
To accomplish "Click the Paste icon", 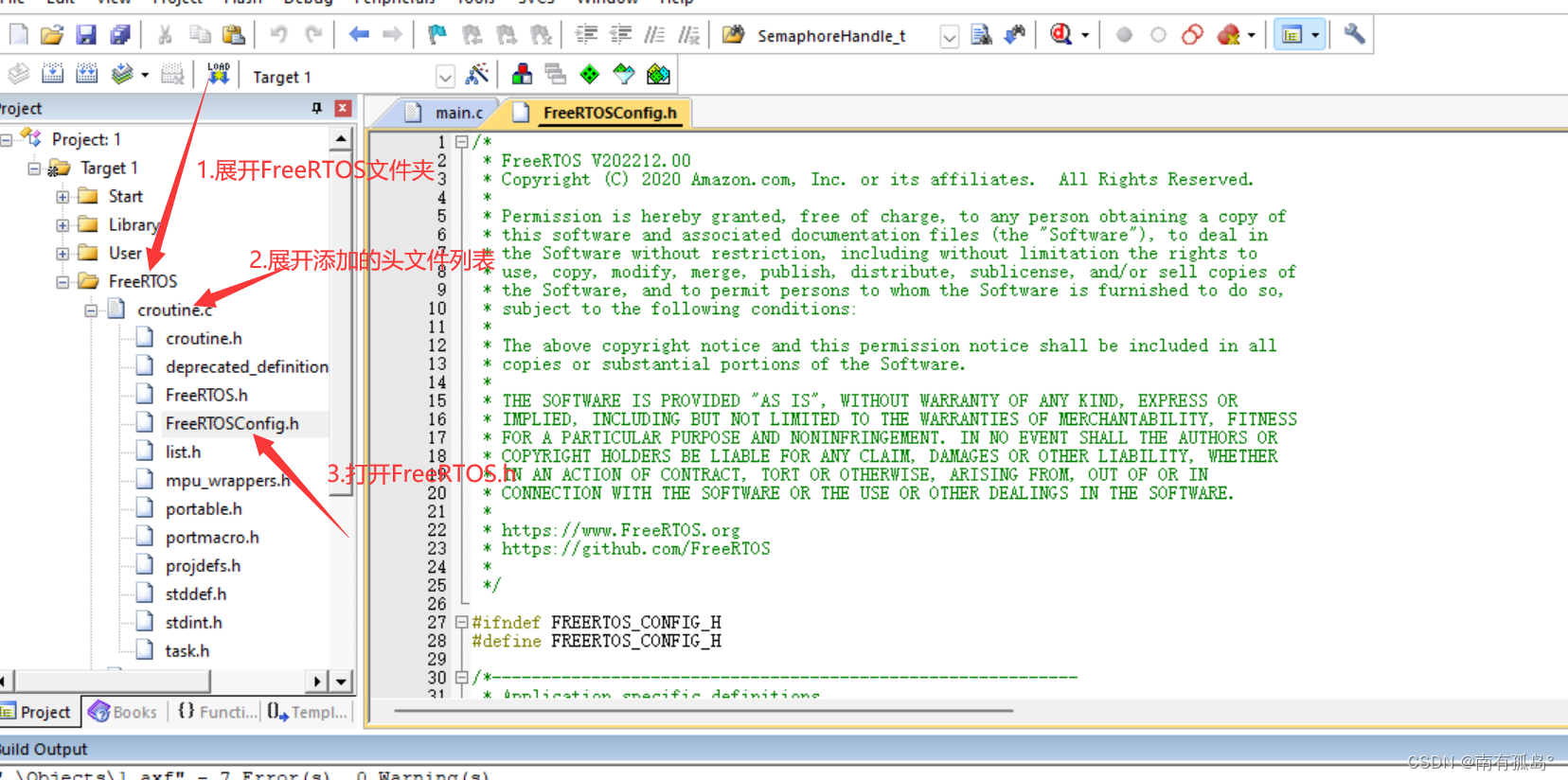I will 233,35.
